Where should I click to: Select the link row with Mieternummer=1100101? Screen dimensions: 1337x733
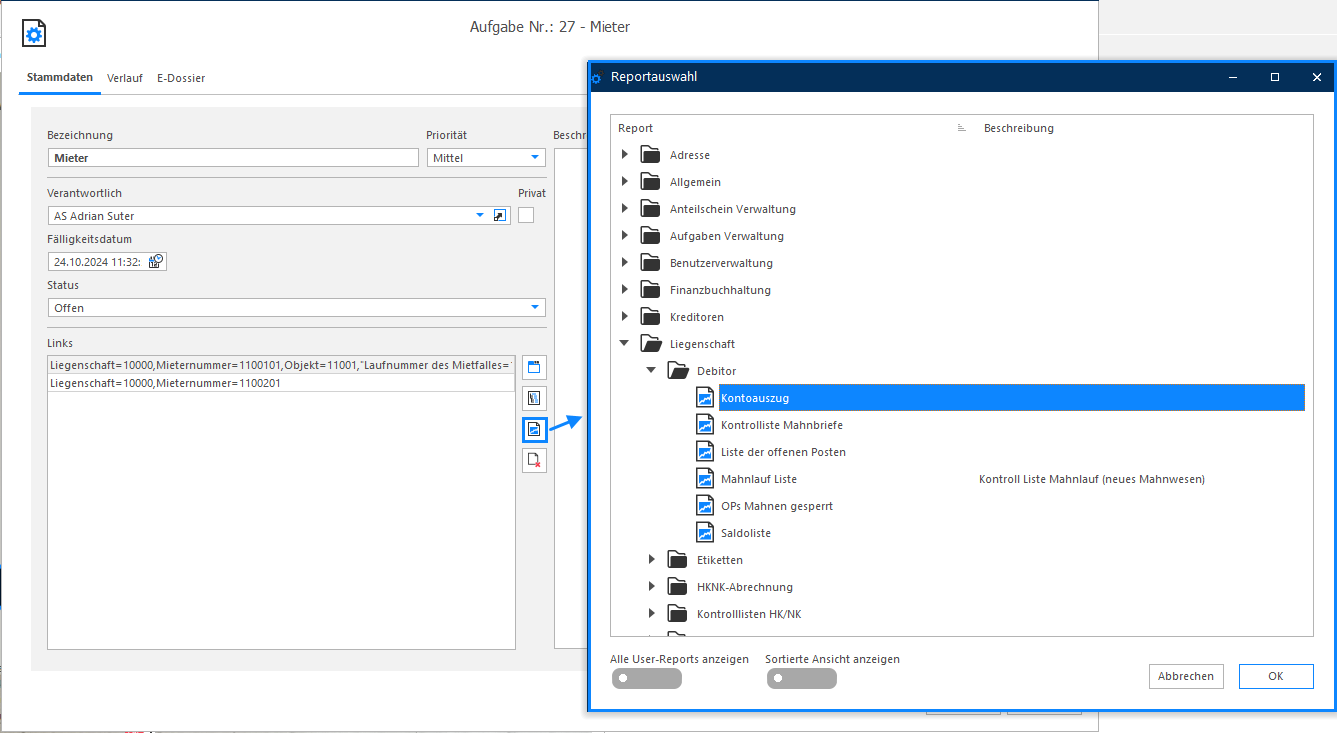tap(281, 365)
